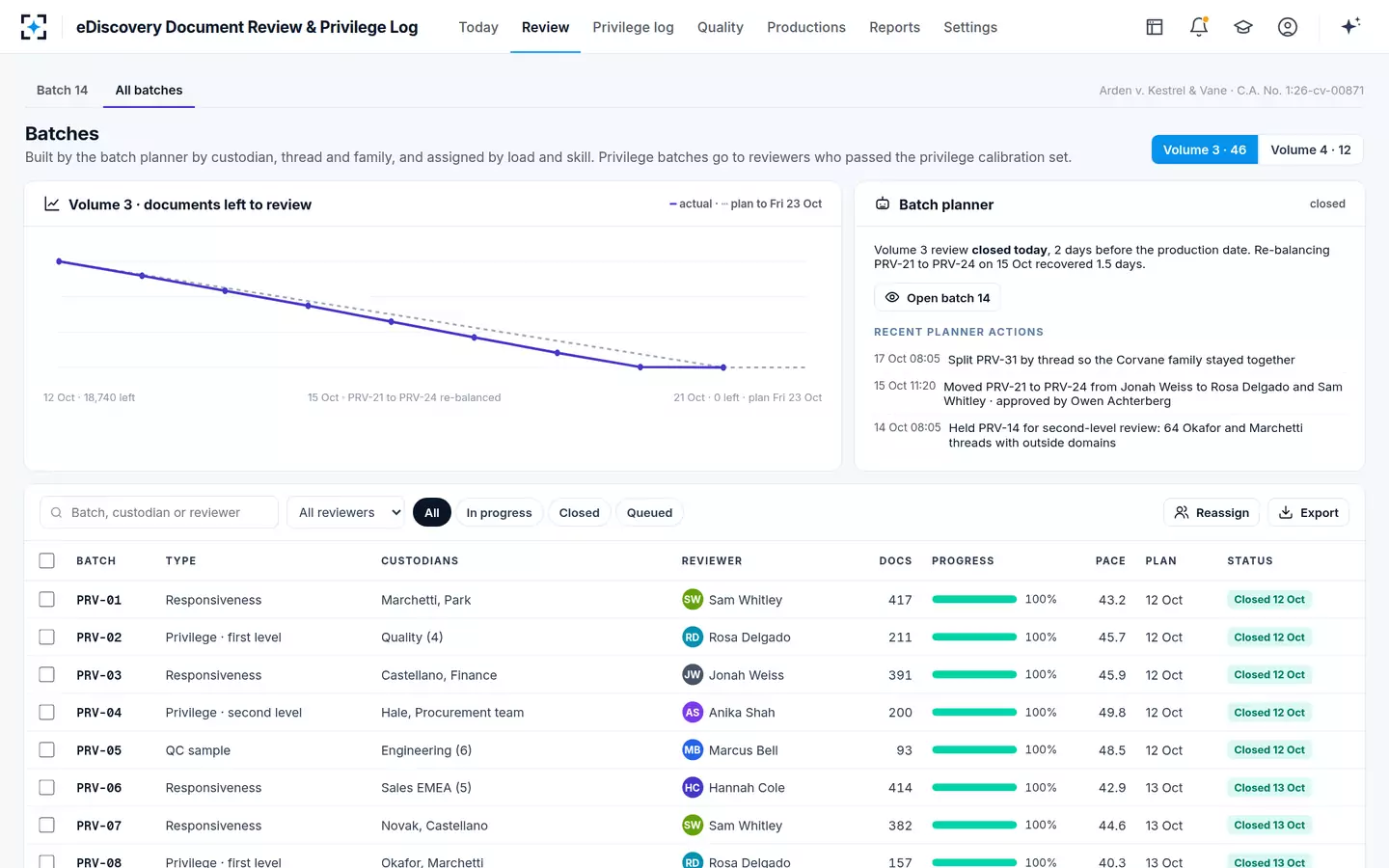Image resolution: width=1389 pixels, height=868 pixels.
Task: Check the box for batch PRV-02
Action: [x=46, y=637]
